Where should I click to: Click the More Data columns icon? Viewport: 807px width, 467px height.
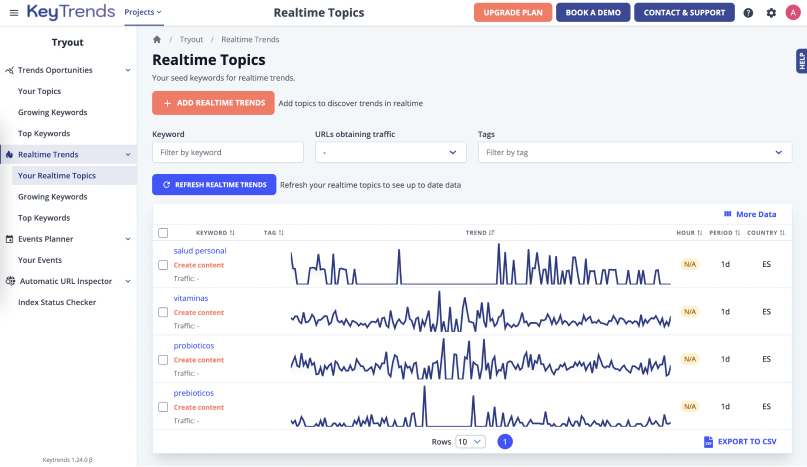click(x=728, y=214)
